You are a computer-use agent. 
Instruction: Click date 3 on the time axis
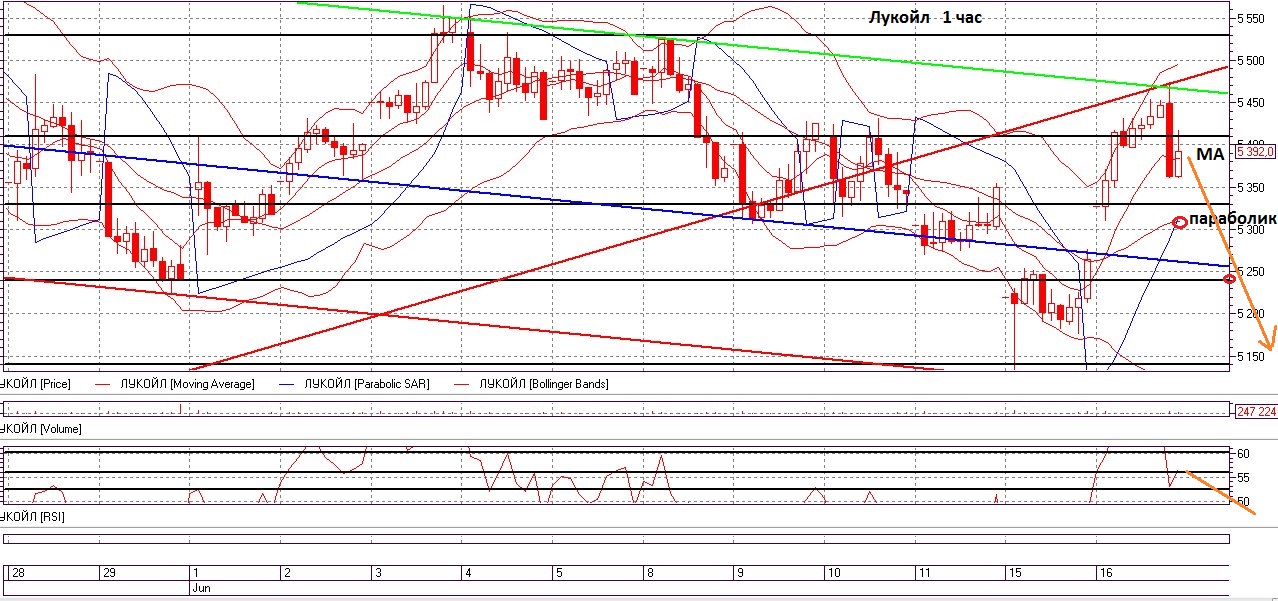(378, 573)
